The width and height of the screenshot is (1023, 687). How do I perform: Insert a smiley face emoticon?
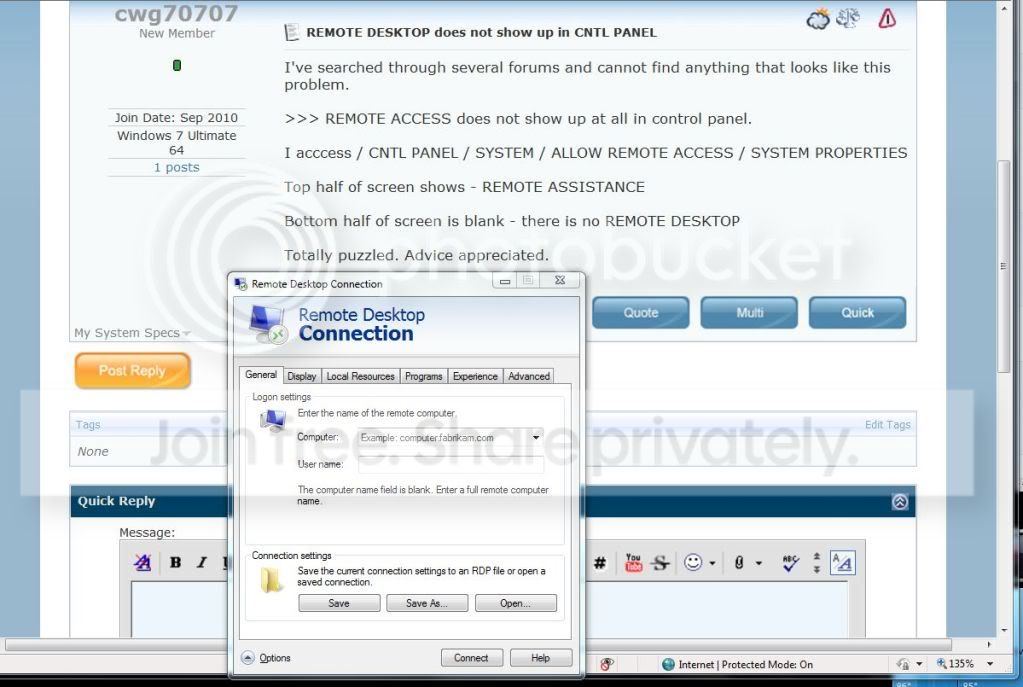point(693,562)
